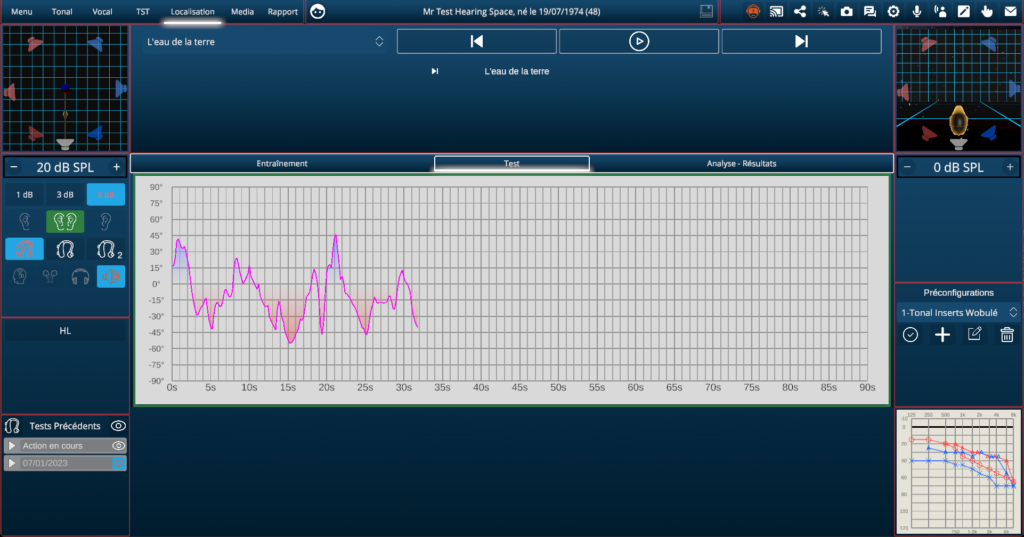
Task: Toggle the Tests Précédents eye icon
Action: tap(118, 426)
